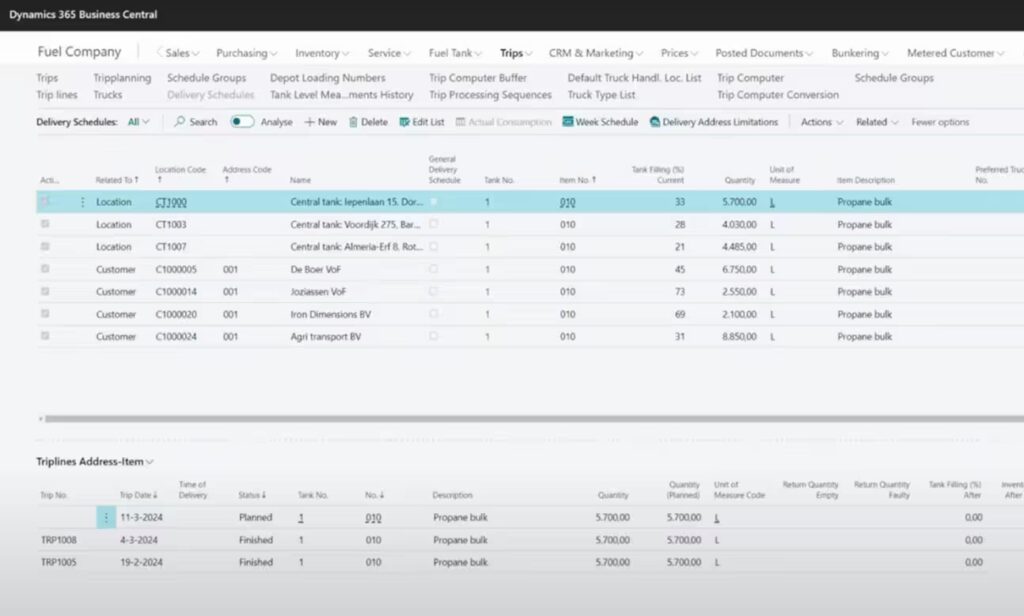Screen dimensions: 1024x616
Task: Expand the Delivery Schedules All filter dropdown
Action: [138, 122]
